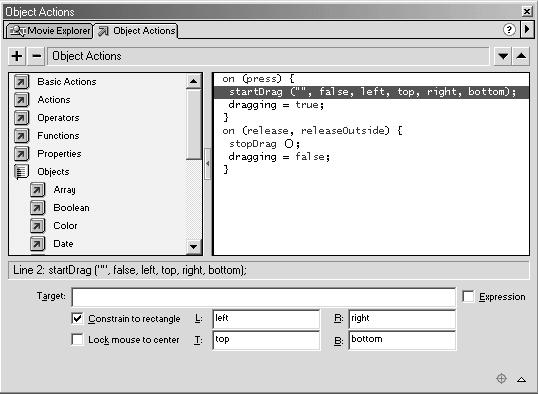This screenshot has width=538, height=394.
Task: Expand the Functions category icon
Action: click(x=21, y=136)
